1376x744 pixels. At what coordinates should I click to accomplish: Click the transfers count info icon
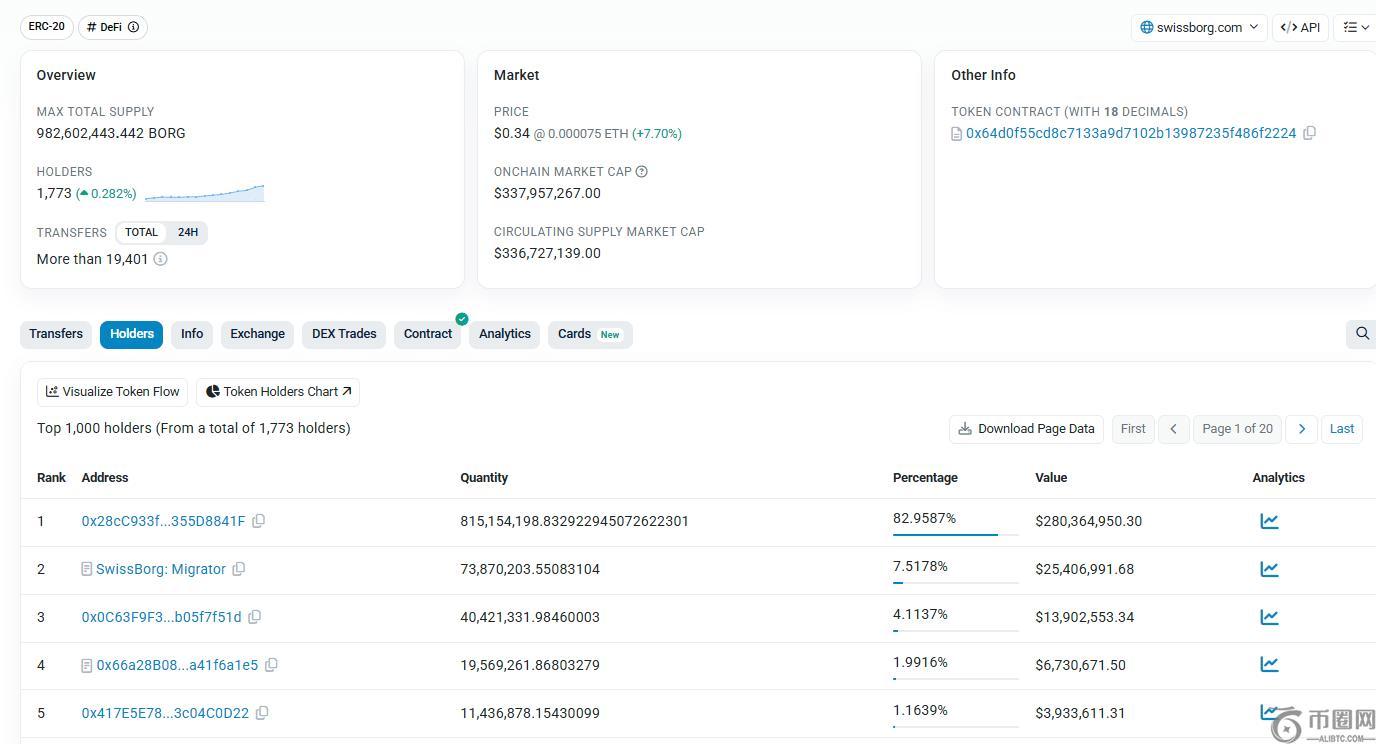pos(160,259)
